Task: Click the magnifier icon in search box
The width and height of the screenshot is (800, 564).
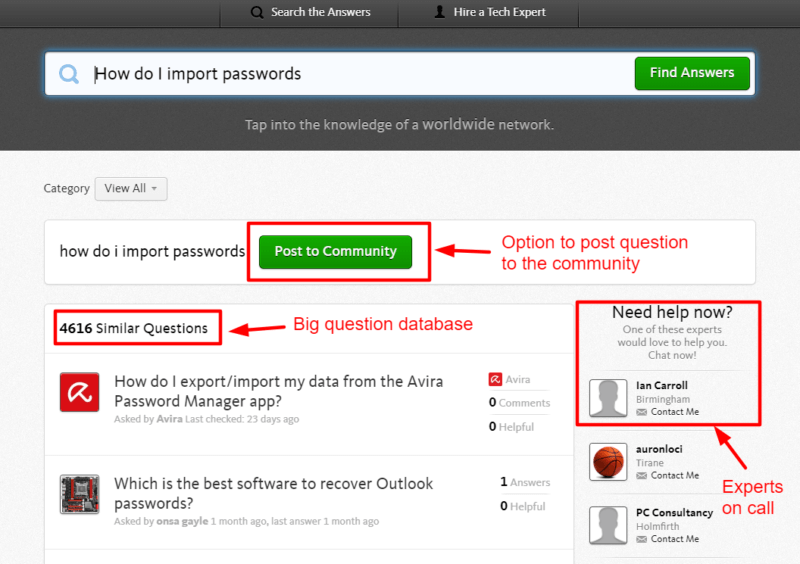Action: coord(68,74)
